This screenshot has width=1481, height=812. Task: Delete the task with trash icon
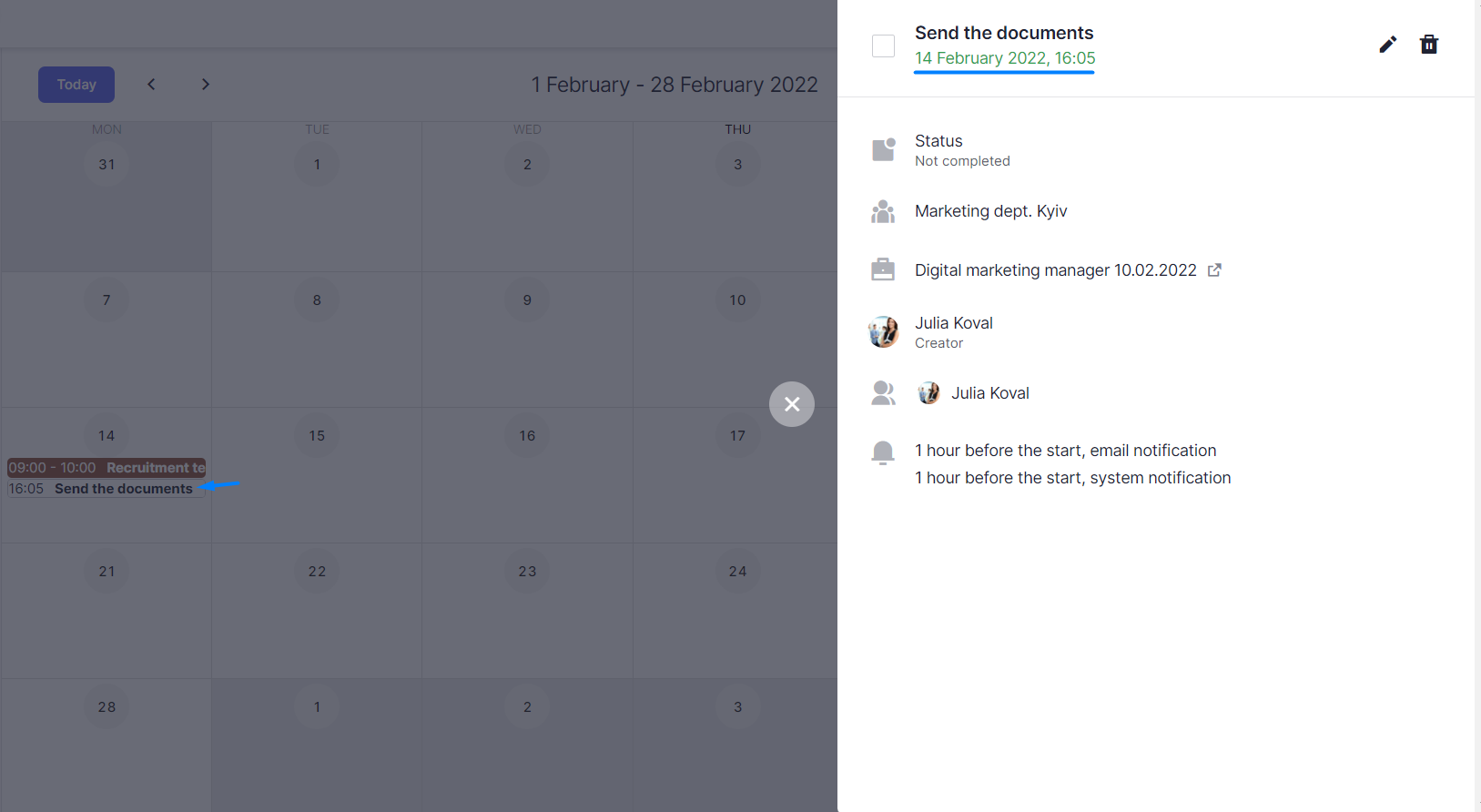[1428, 45]
